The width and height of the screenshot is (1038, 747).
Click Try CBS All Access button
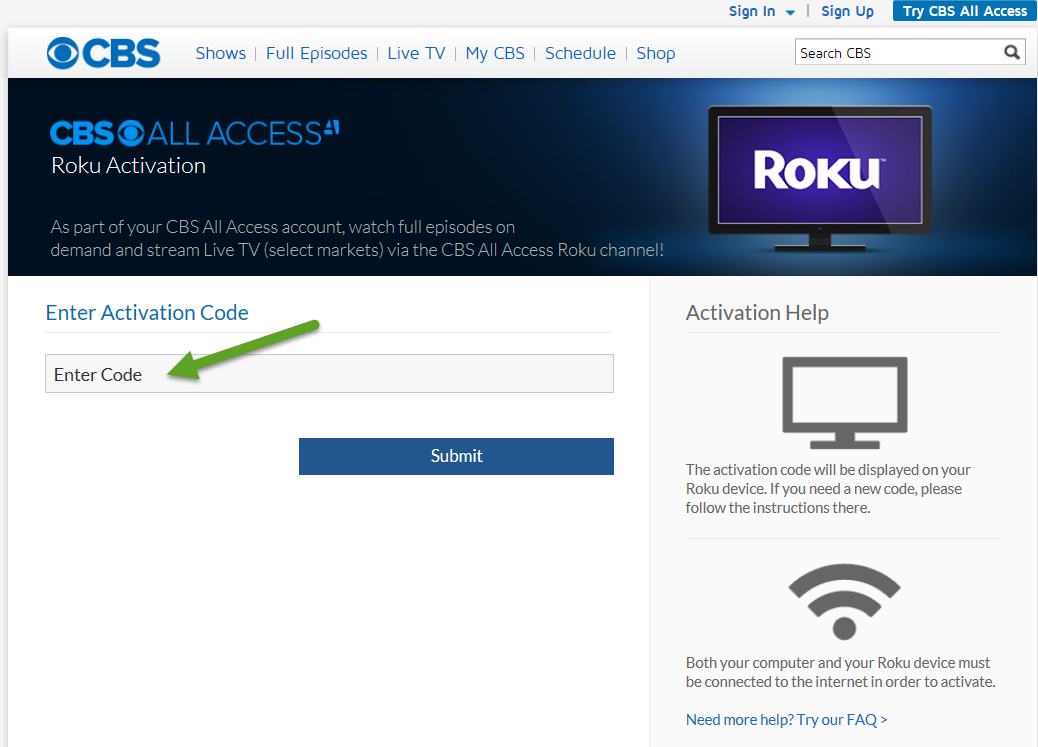tap(965, 11)
